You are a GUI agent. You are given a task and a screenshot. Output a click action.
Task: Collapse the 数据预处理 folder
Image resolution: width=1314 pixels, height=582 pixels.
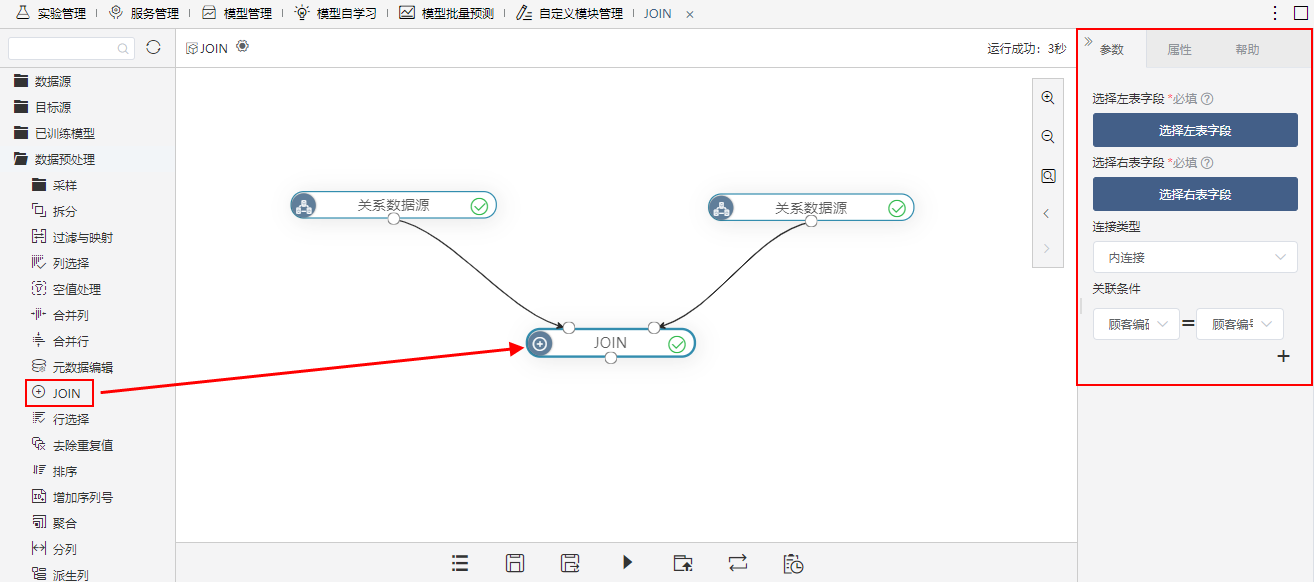(21, 159)
